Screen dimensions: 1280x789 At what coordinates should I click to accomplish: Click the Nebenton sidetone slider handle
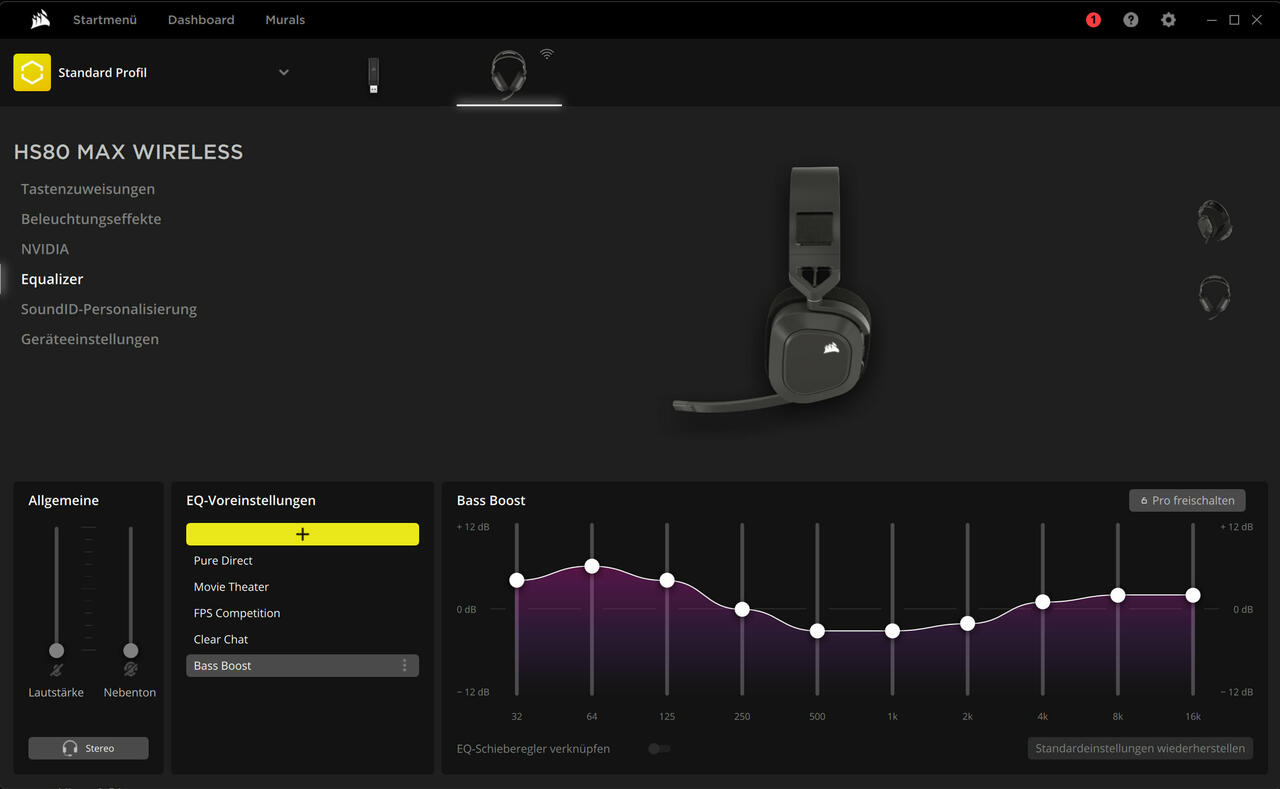[x=130, y=650]
